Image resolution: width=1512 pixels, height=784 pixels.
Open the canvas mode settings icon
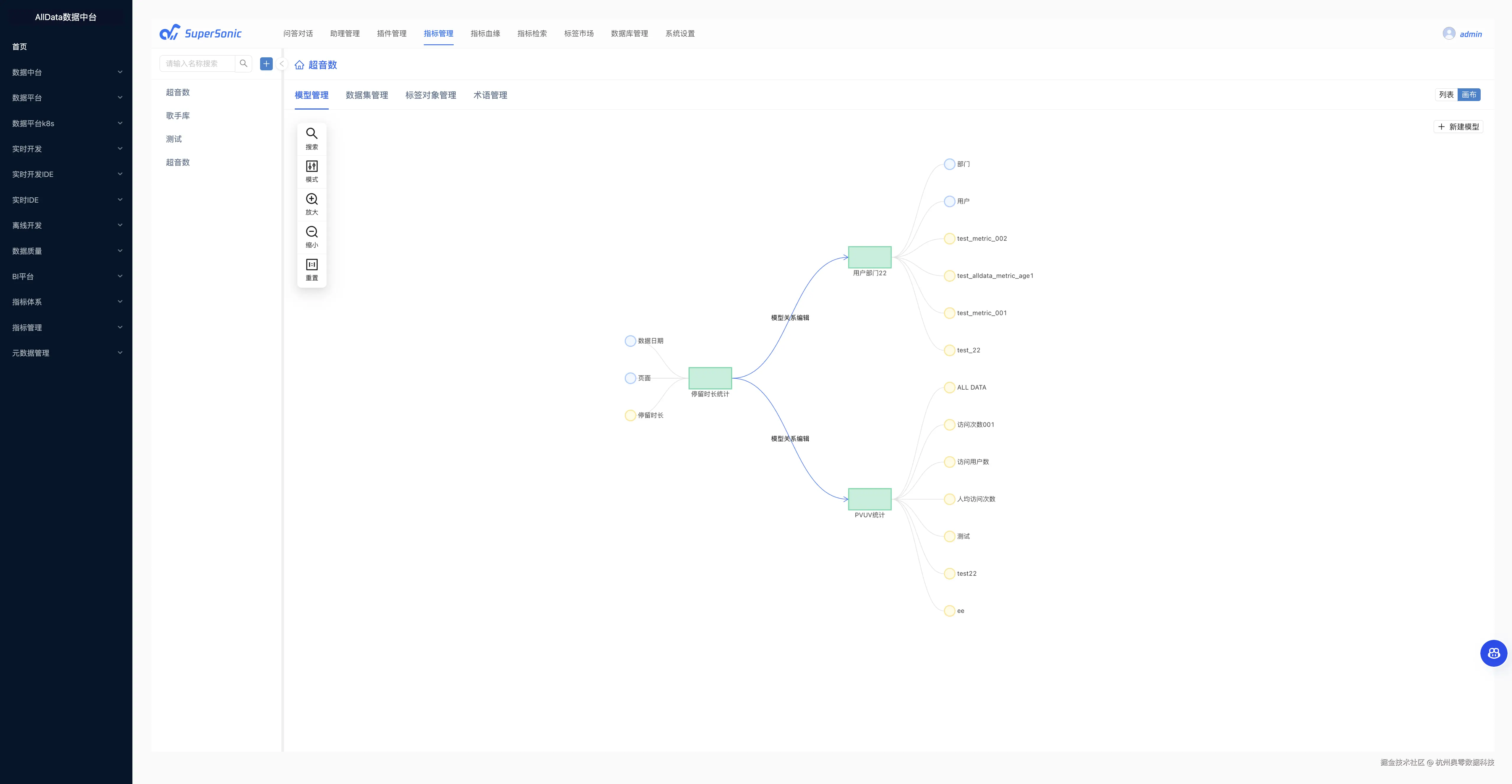(312, 167)
